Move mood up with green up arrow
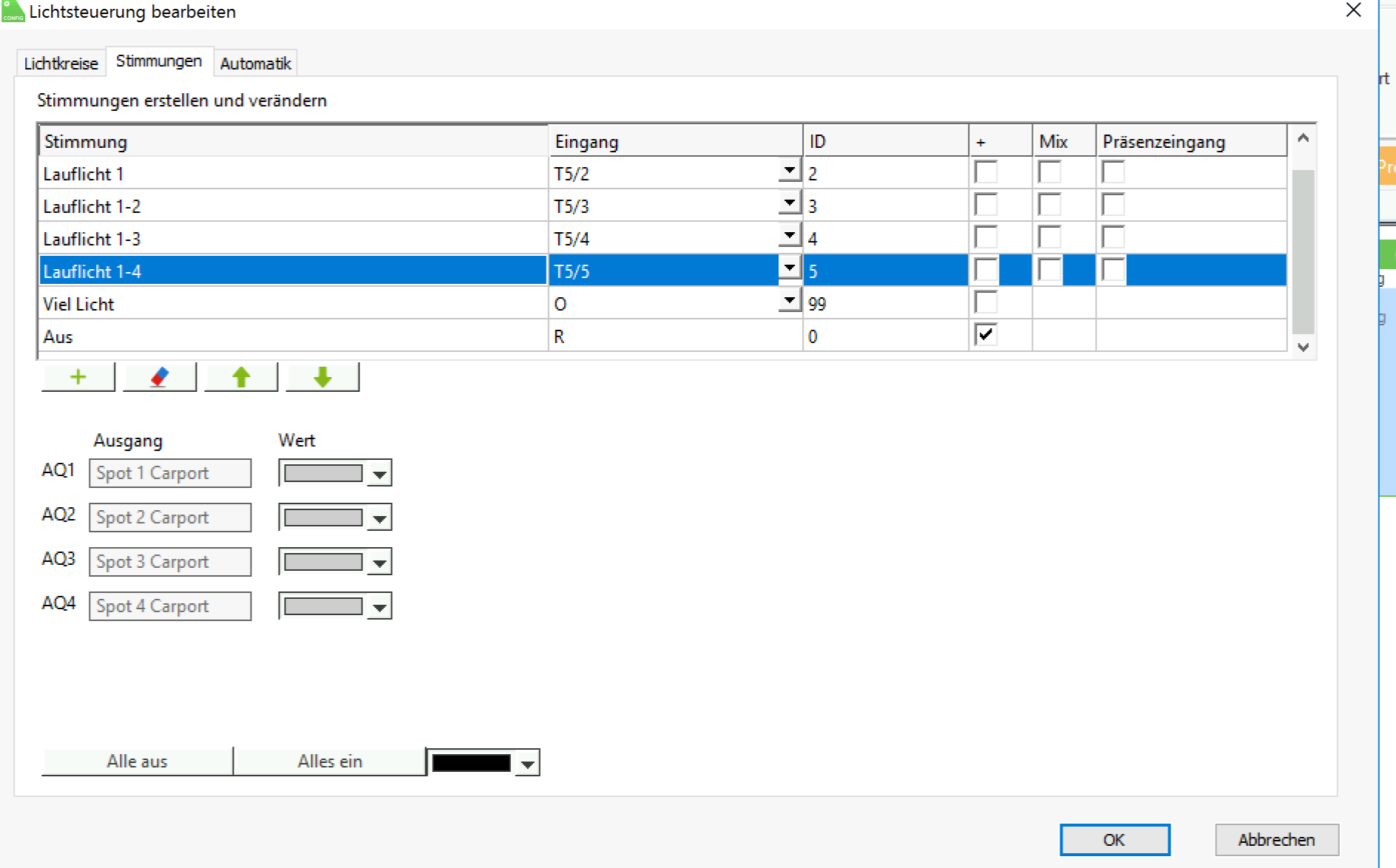 [x=241, y=378]
